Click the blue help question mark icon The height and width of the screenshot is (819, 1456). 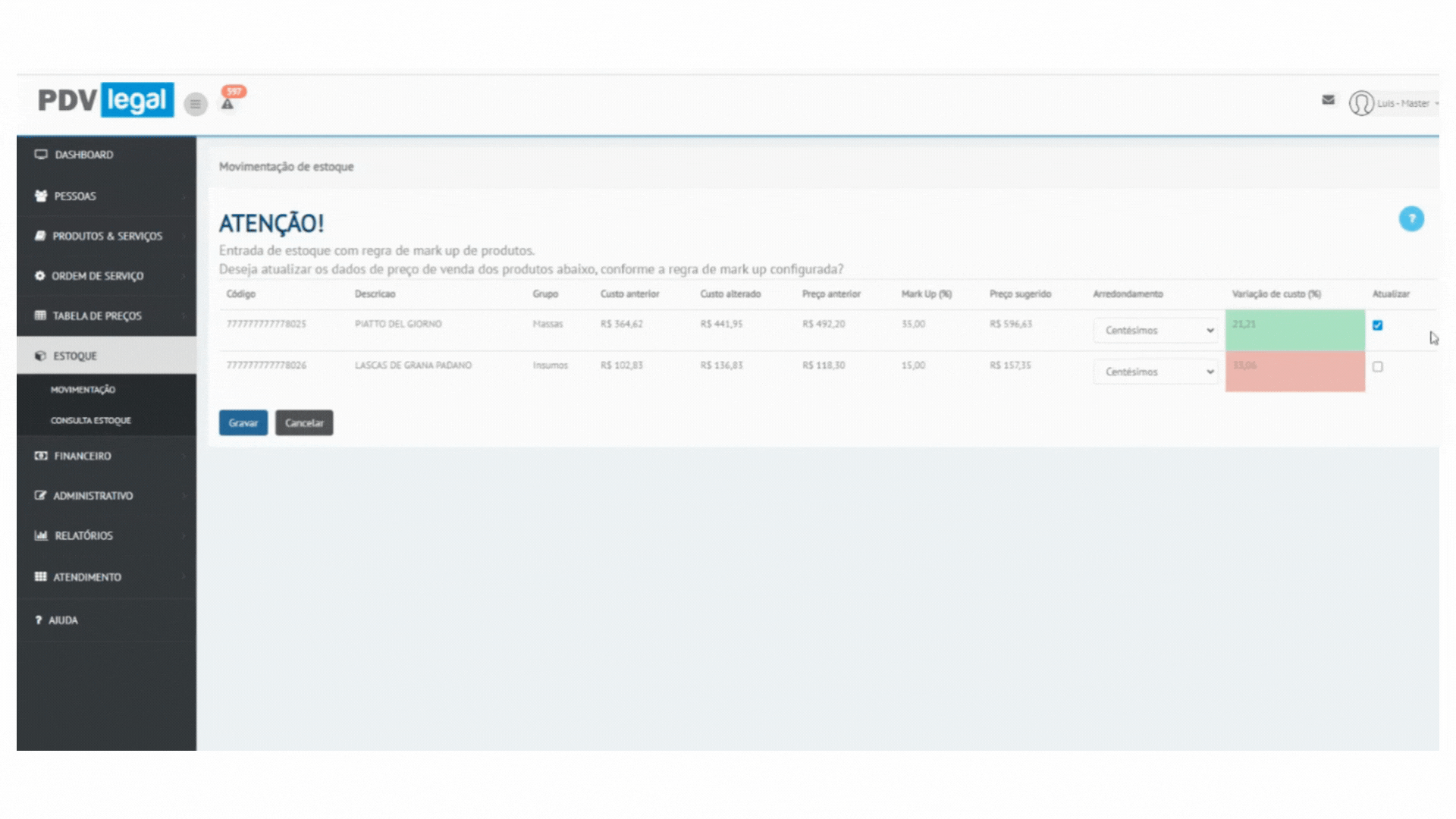click(1410, 219)
